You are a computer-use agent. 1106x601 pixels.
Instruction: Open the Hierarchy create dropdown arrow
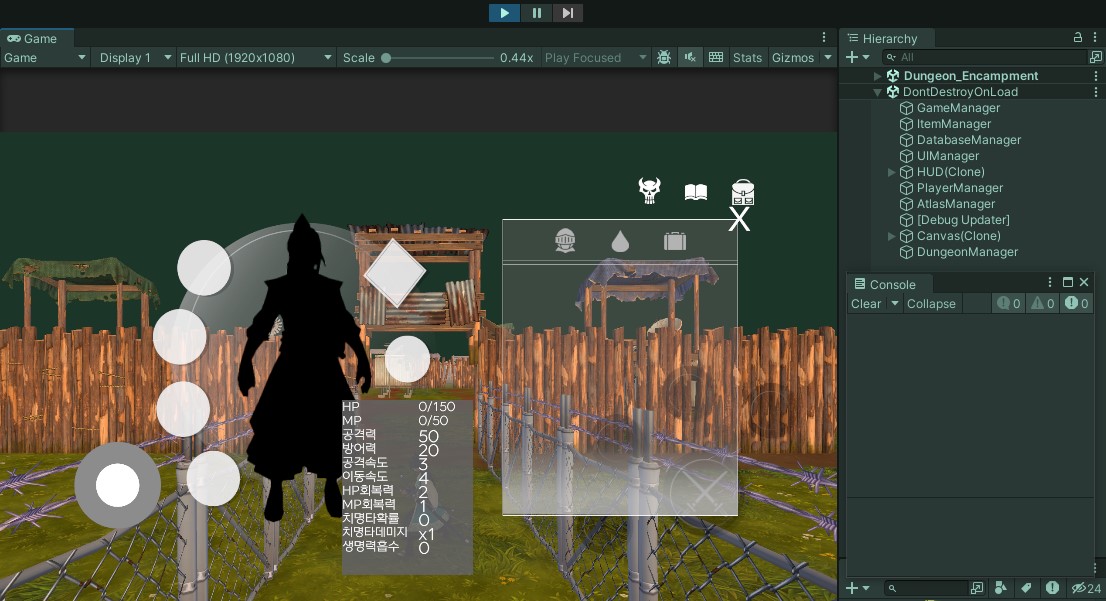coord(866,57)
